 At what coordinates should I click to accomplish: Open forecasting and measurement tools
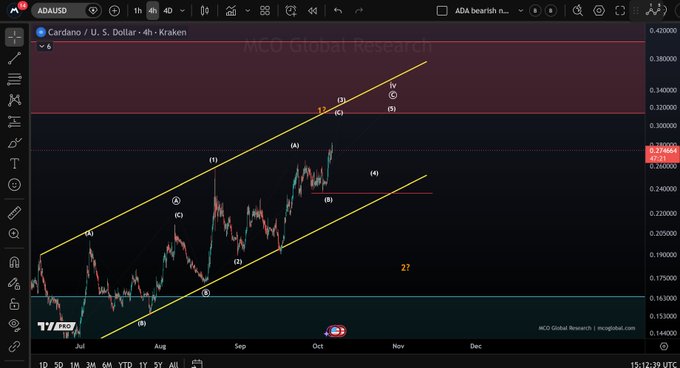(x=14, y=121)
